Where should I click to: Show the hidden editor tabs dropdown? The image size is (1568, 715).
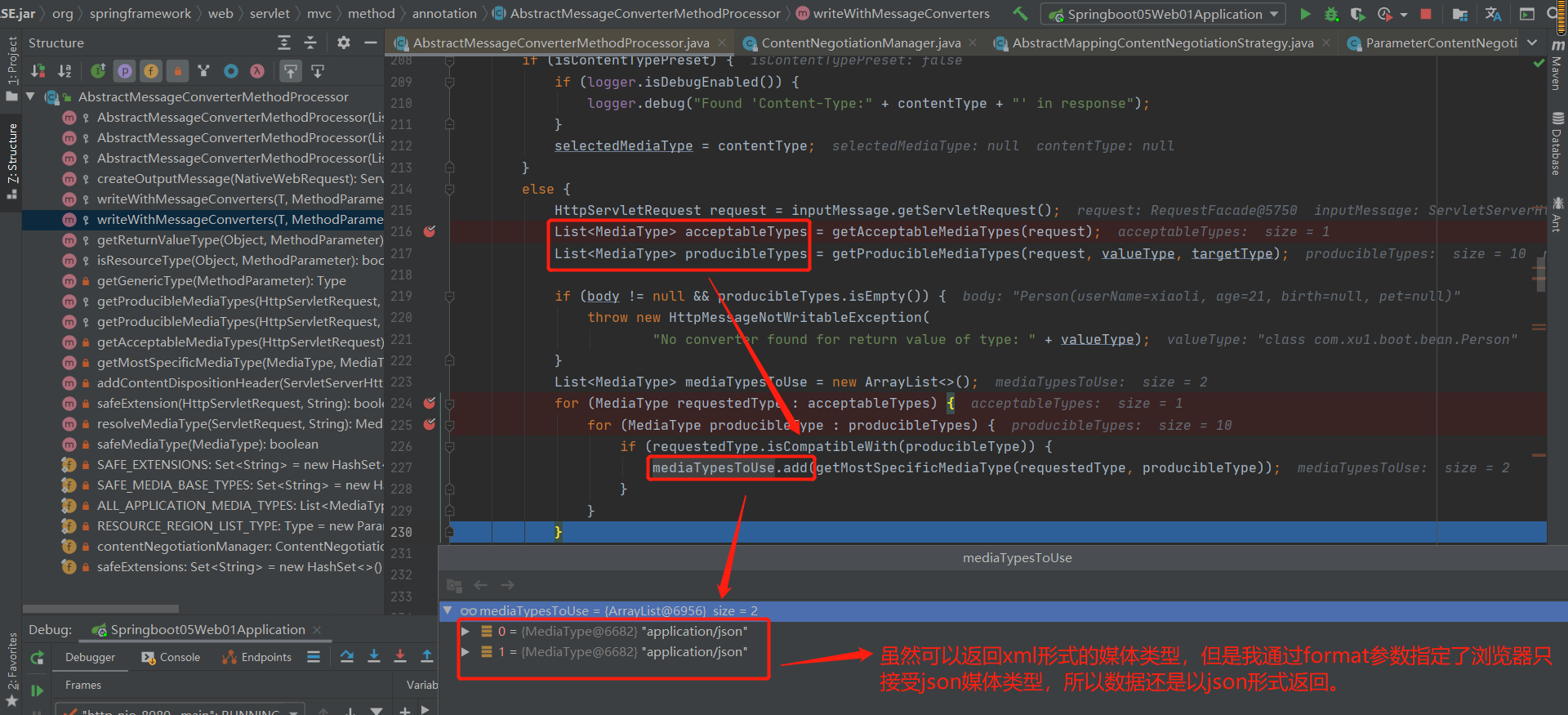(x=1532, y=42)
